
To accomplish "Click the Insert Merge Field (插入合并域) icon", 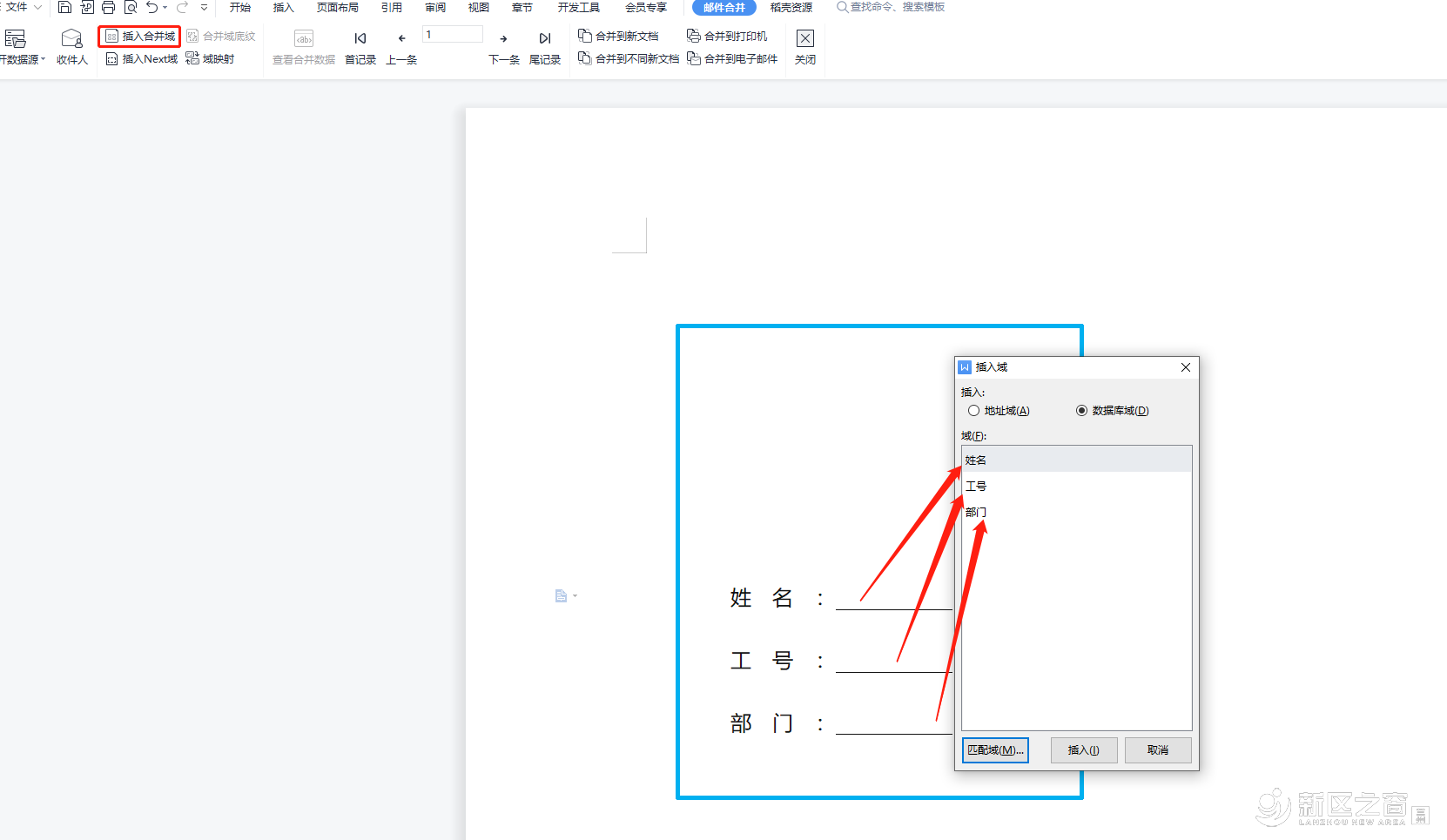I will click(112, 37).
